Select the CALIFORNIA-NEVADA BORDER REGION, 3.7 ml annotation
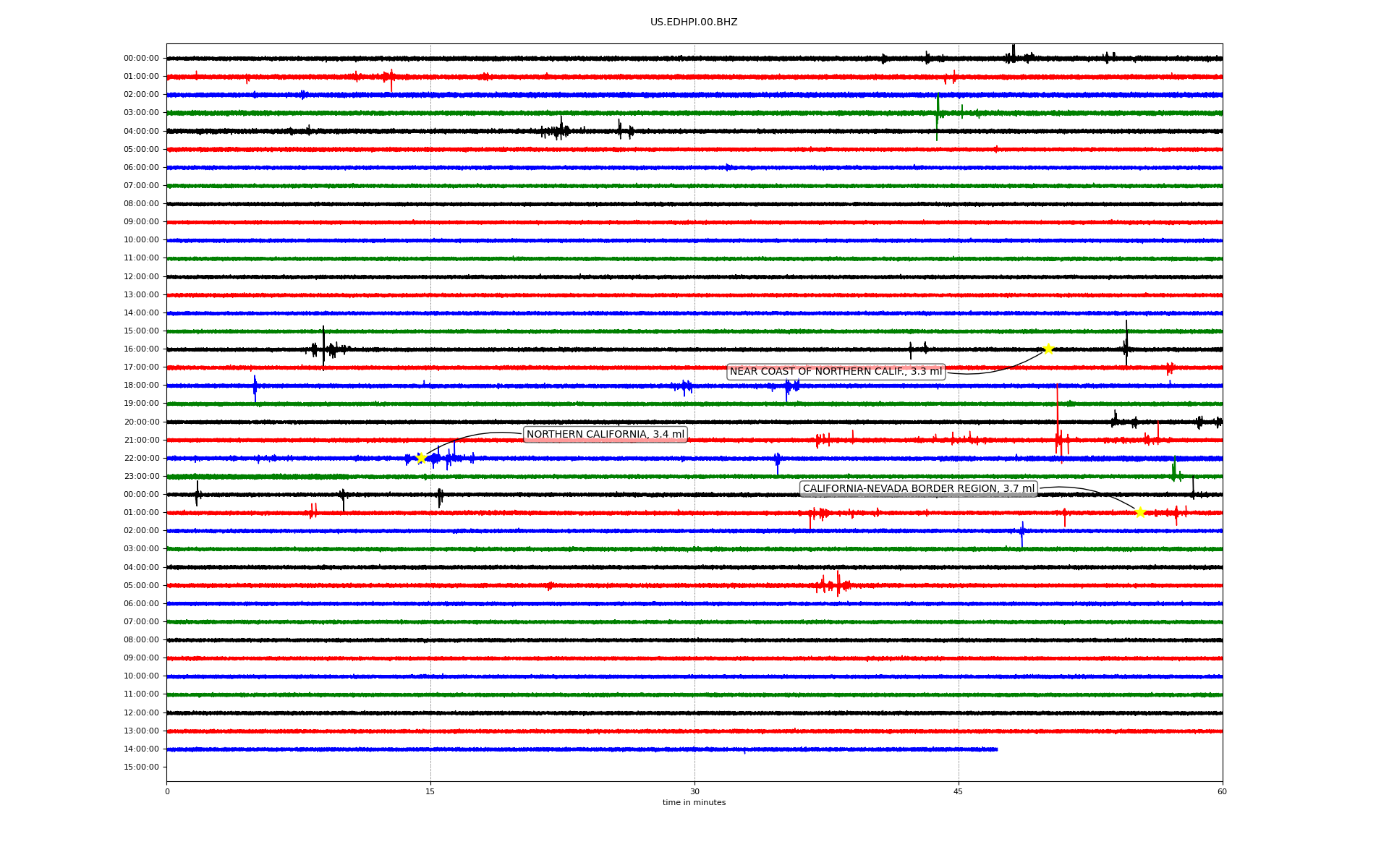This screenshot has height=868, width=1389. pyautogui.click(x=919, y=489)
